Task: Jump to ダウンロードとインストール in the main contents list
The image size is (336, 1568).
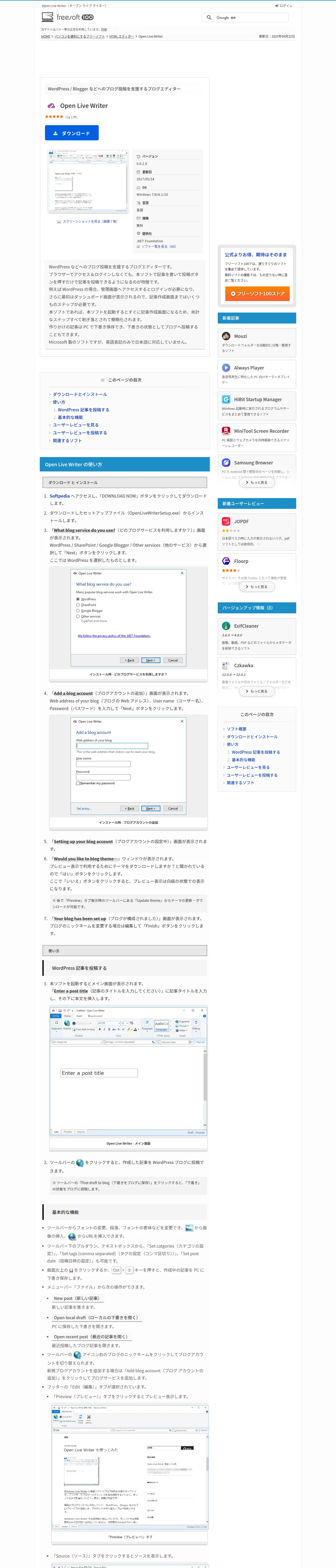Action: 80,394
